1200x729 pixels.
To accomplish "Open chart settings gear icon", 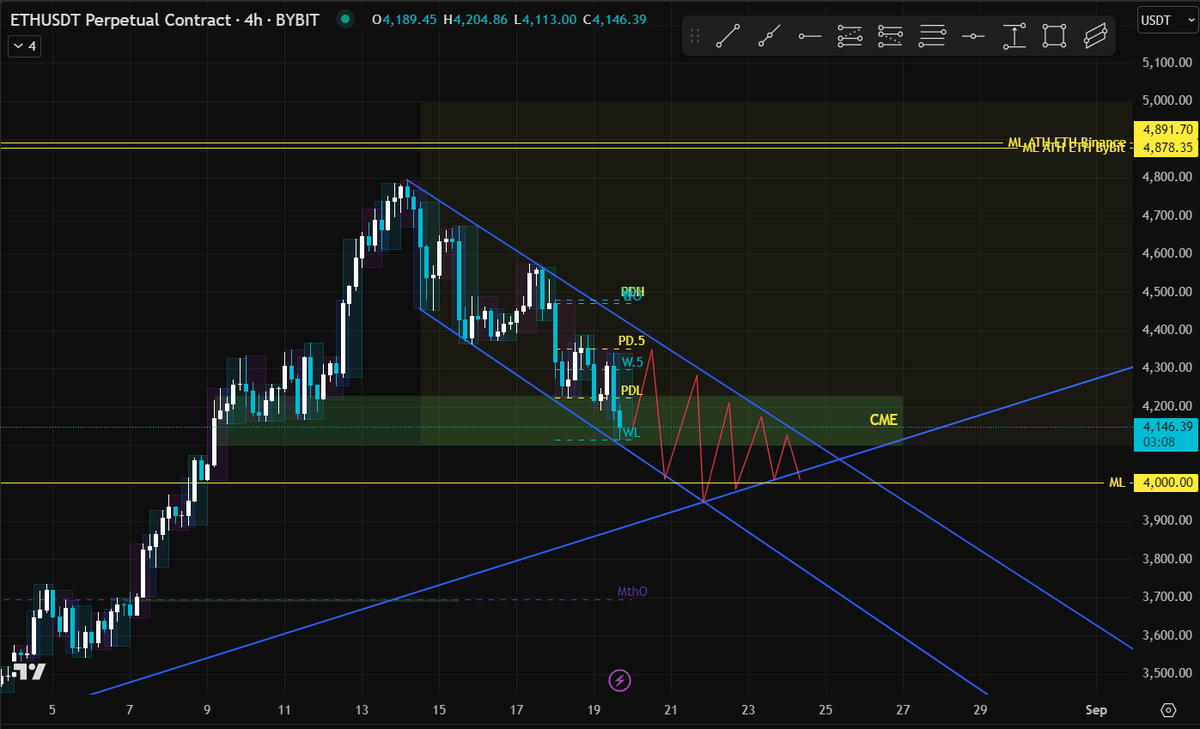I will (x=1168, y=710).
